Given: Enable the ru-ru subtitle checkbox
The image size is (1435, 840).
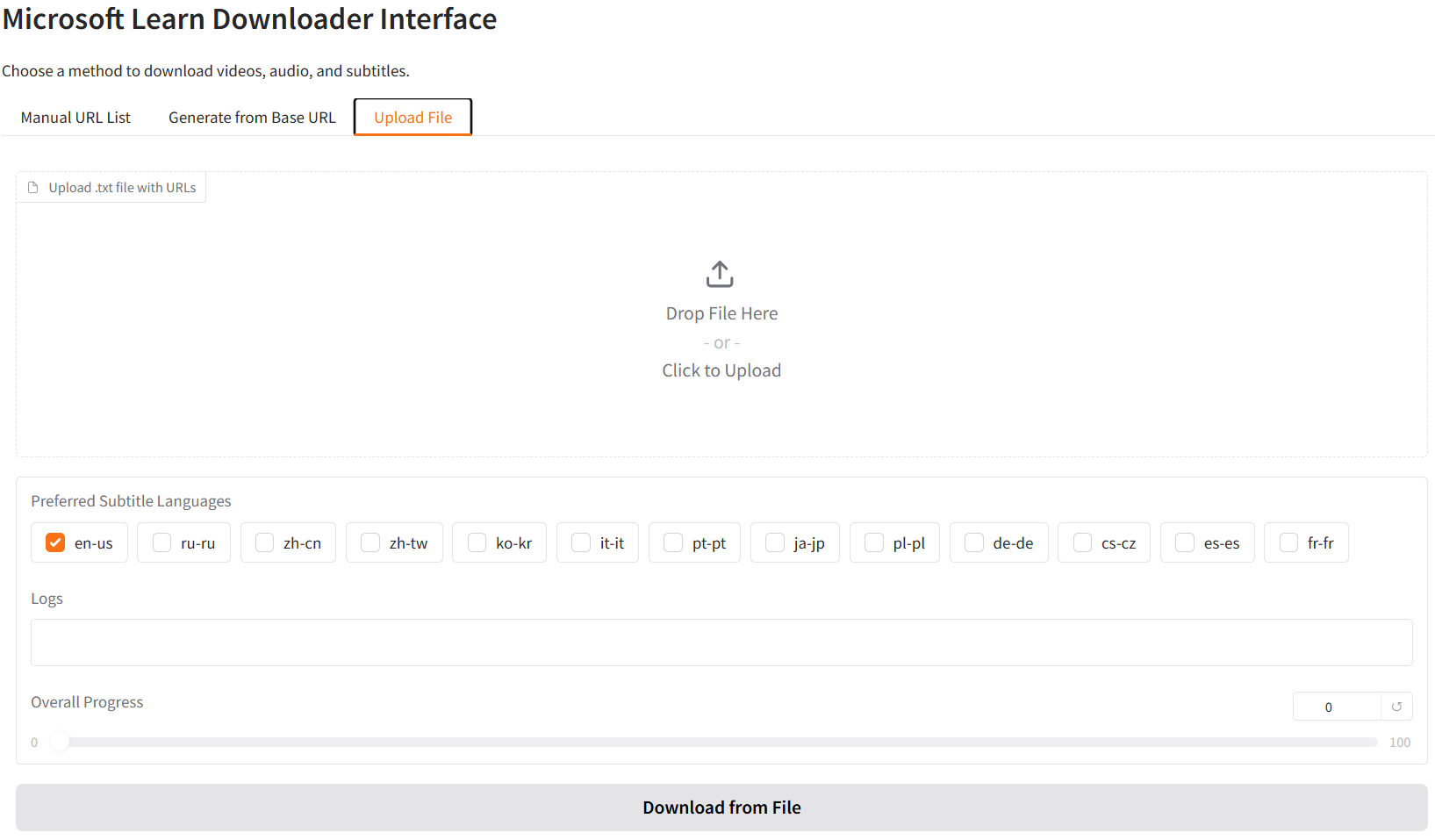Looking at the screenshot, I should 161,542.
